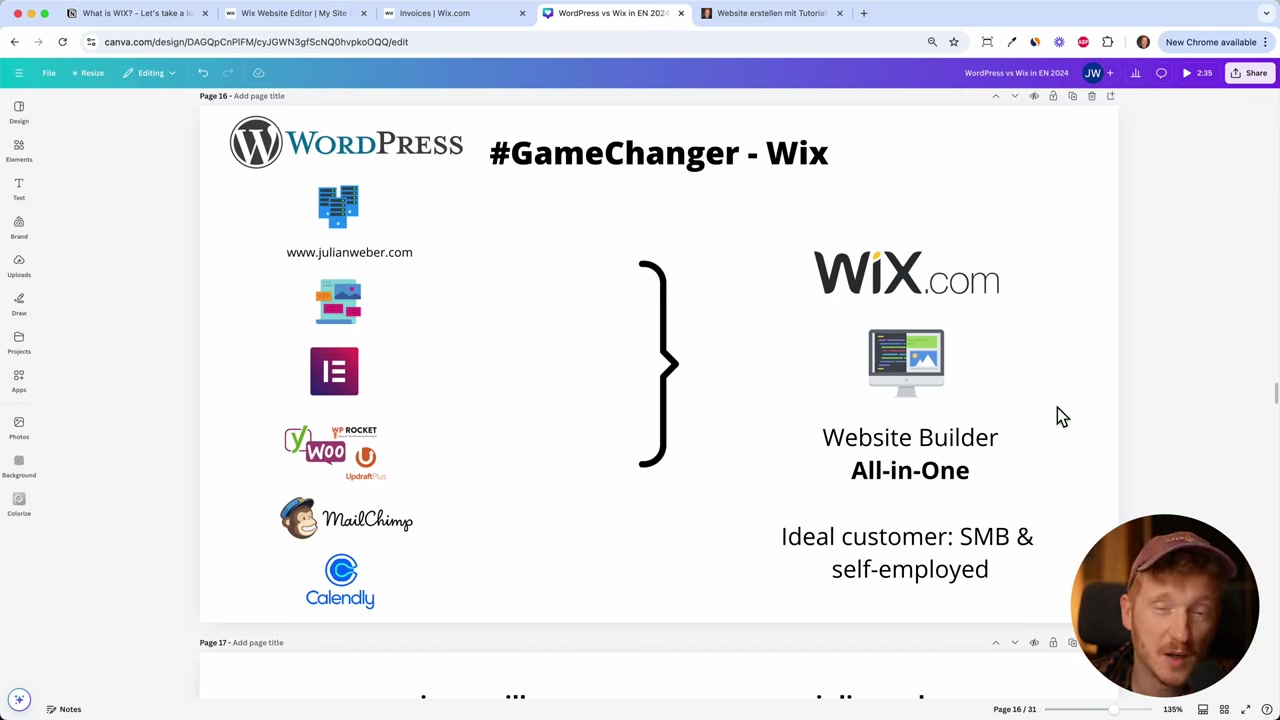This screenshot has width=1280, height=720.
Task: Hide page 17 with the eye icon
Action: (1034, 643)
